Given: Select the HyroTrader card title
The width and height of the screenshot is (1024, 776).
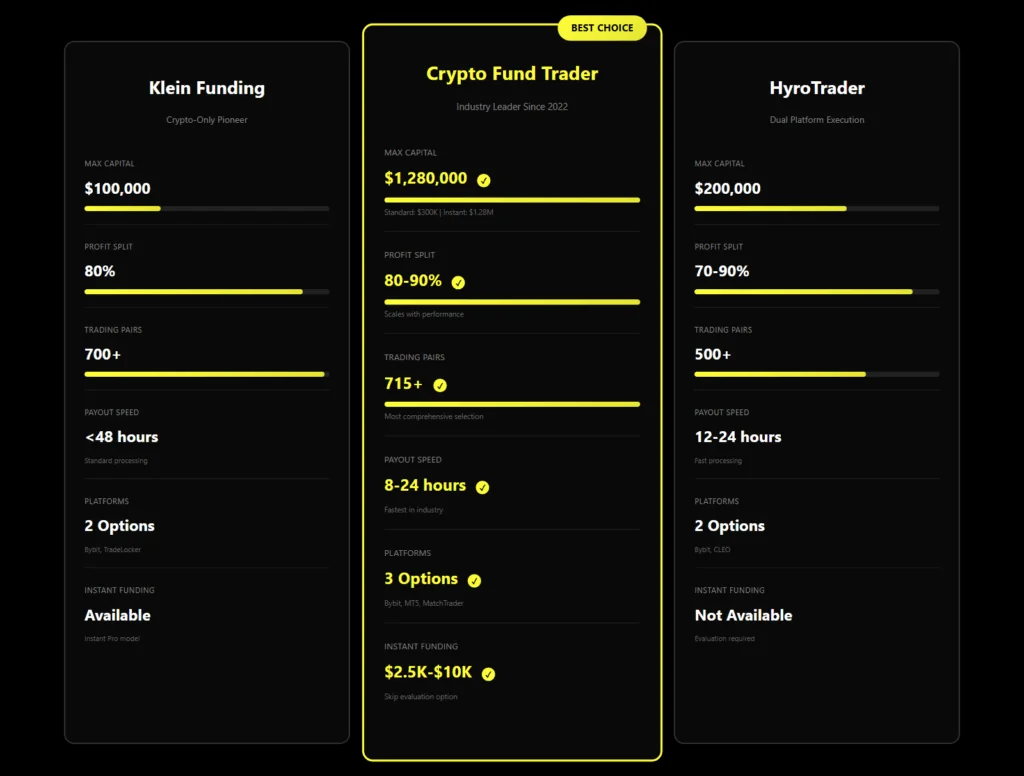Looking at the screenshot, I should click(817, 88).
